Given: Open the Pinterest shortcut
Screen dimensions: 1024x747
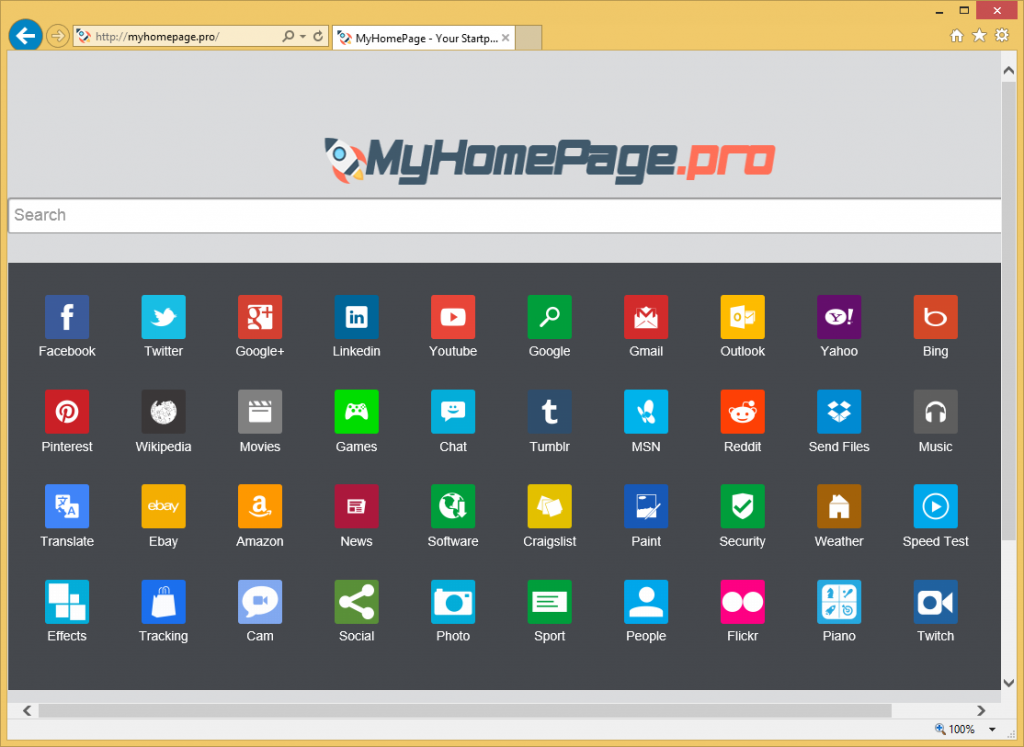Looking at the screenshot, I should [67, 412].
